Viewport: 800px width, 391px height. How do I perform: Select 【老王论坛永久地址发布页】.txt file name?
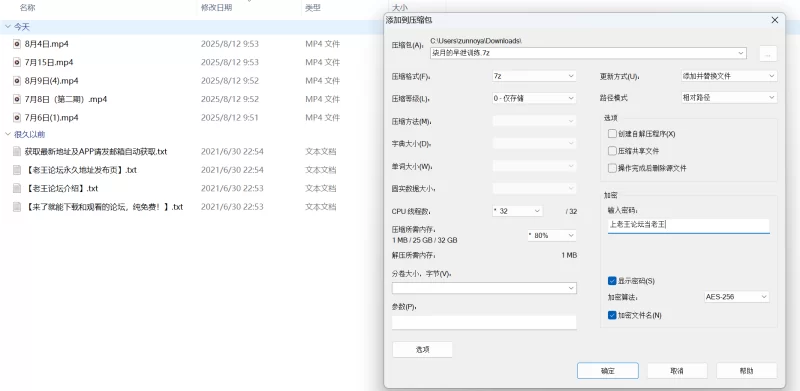coord(81,170)
